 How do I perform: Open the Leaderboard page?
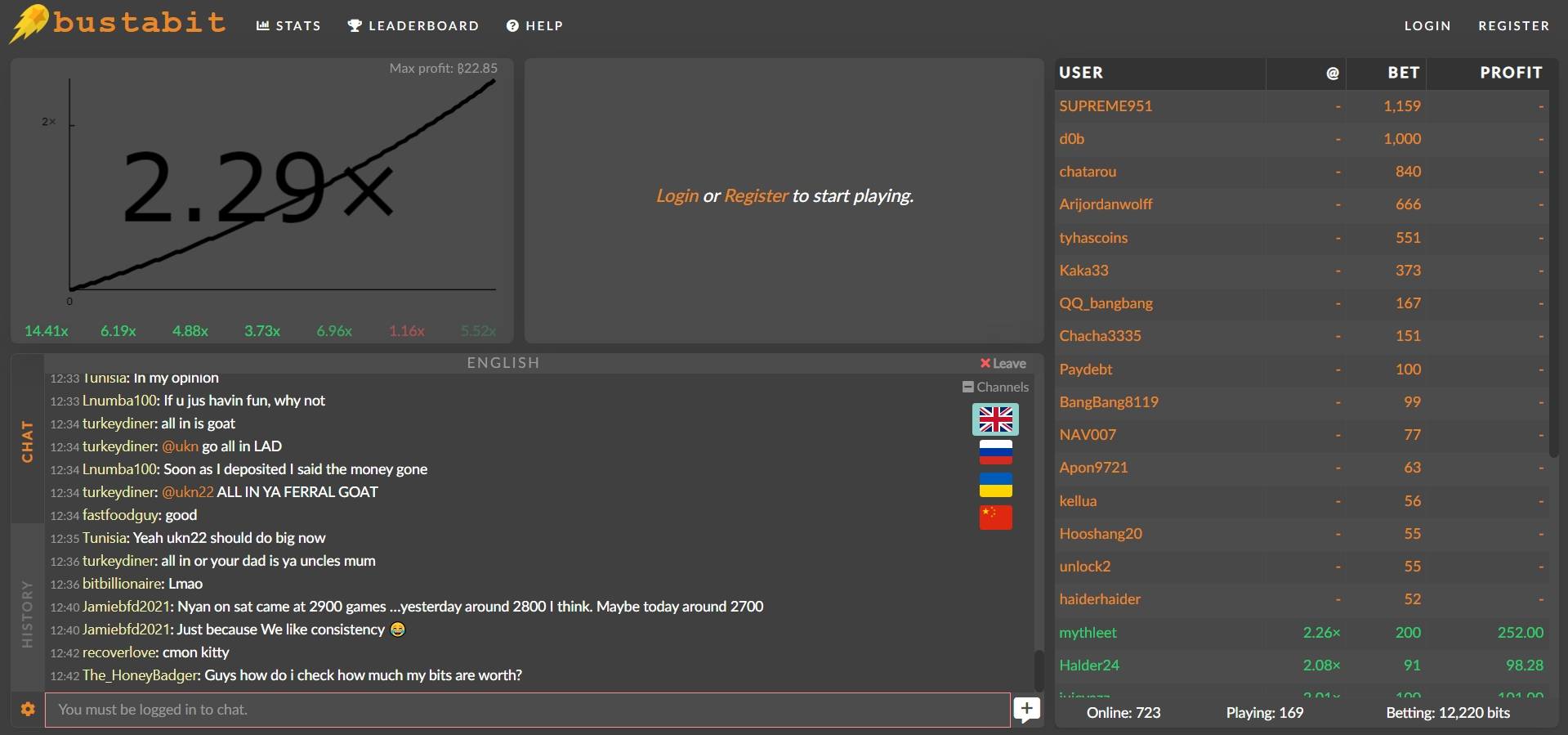[x=413, y=26]
